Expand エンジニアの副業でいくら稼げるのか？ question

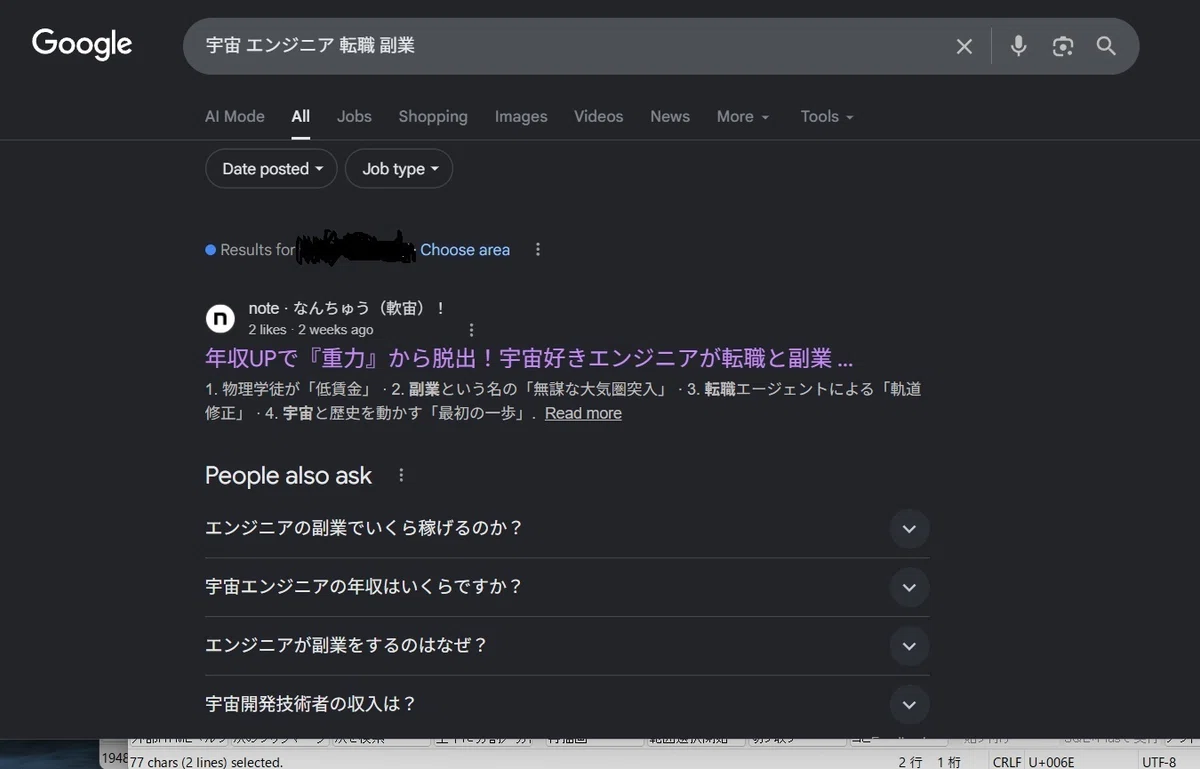tap(567, 528)
